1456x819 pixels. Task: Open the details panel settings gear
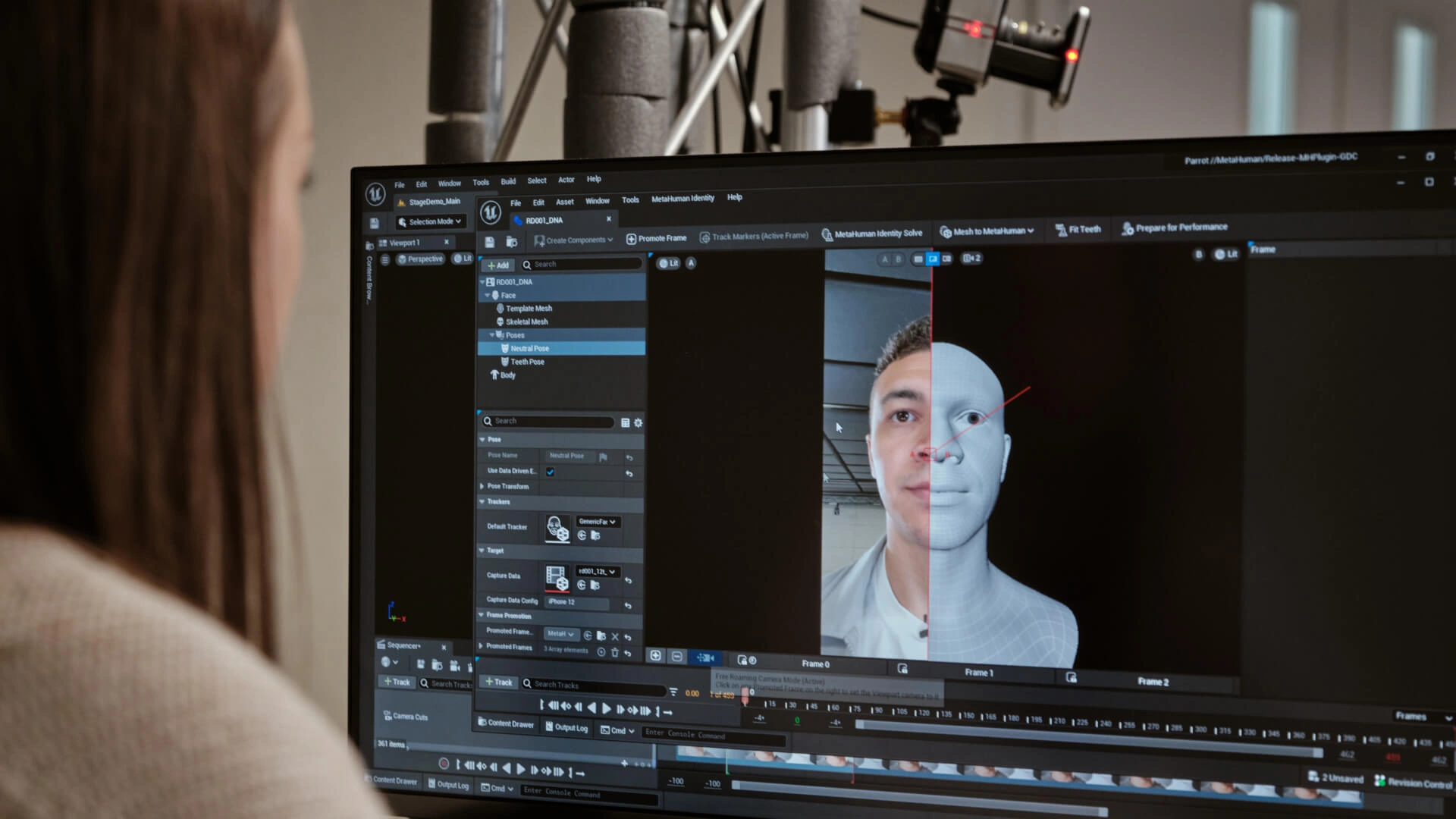point(638,423)
